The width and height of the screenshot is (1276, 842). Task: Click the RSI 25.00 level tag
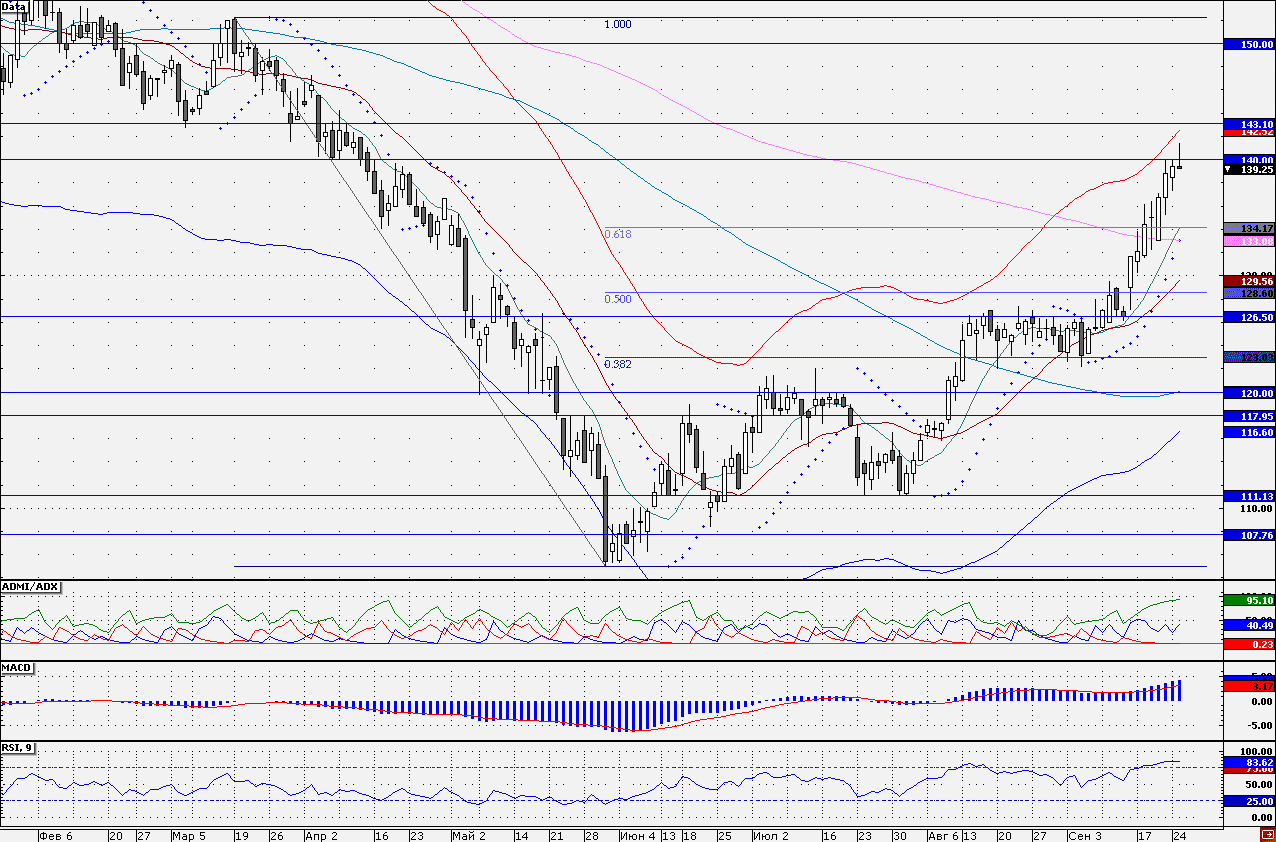tap(1249, 801)
